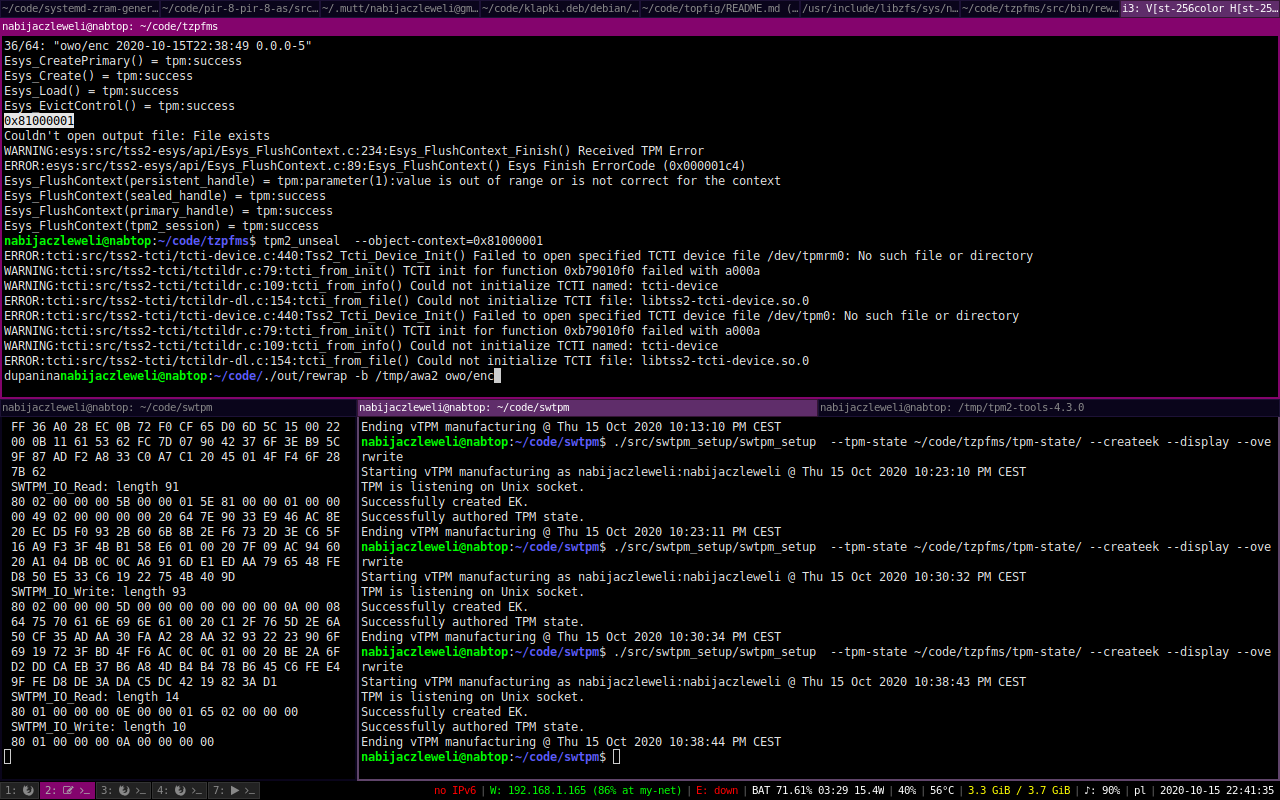
Task: Switch to workspace 7 with play icon
Action: pyautogui.click(x=235, y=790)
